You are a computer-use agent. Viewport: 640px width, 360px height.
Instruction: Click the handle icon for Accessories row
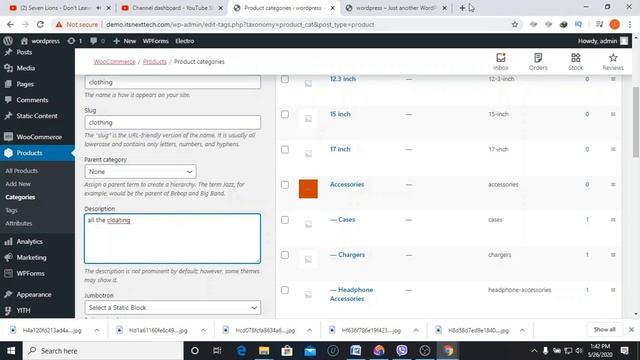[x=613, y=184]
